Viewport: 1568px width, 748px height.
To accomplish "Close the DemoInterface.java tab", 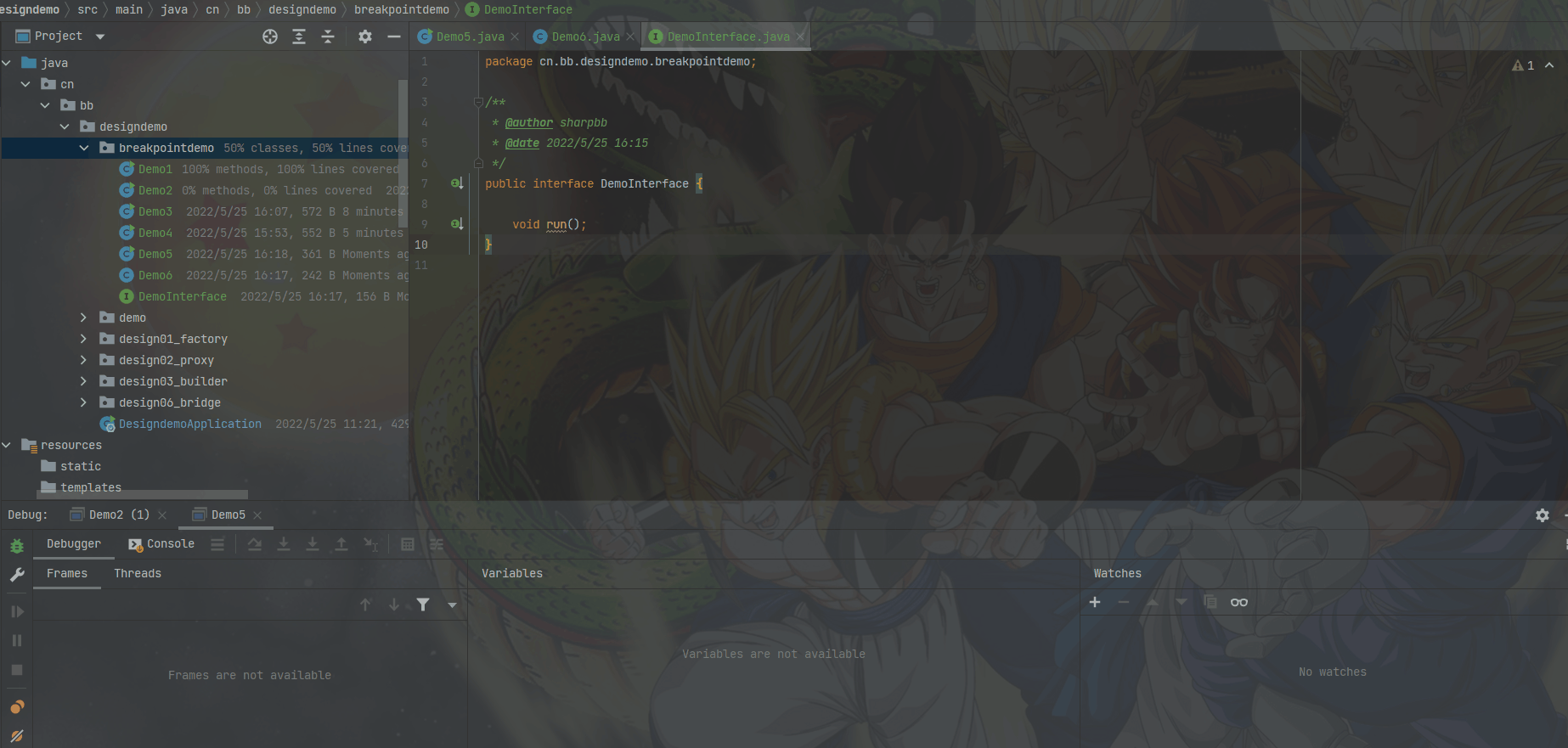I will point(800,37).
